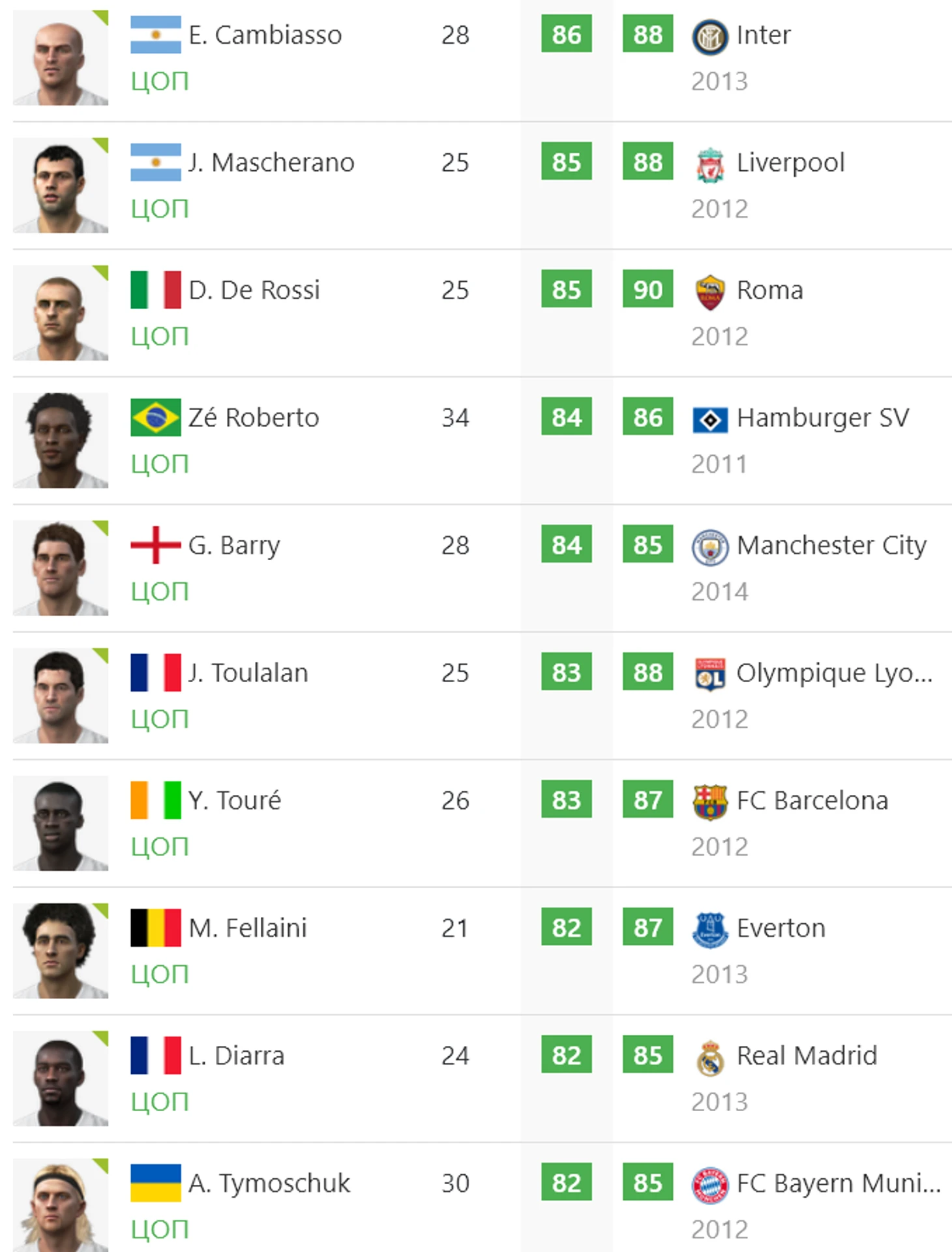Open the FC Bayern Munich team link
This screenshot has height=1252, width=952.
click(839, 1183)
